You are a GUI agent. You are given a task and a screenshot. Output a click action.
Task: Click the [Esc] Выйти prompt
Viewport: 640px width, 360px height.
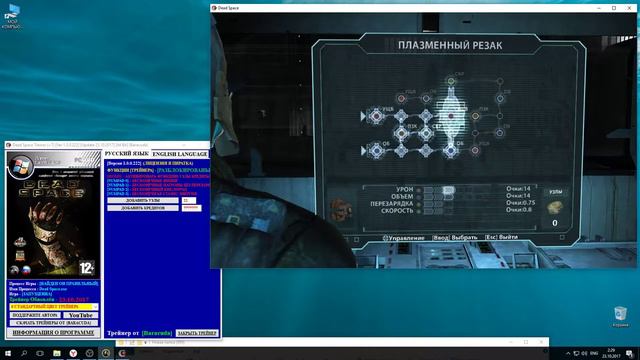click(501, 237)
